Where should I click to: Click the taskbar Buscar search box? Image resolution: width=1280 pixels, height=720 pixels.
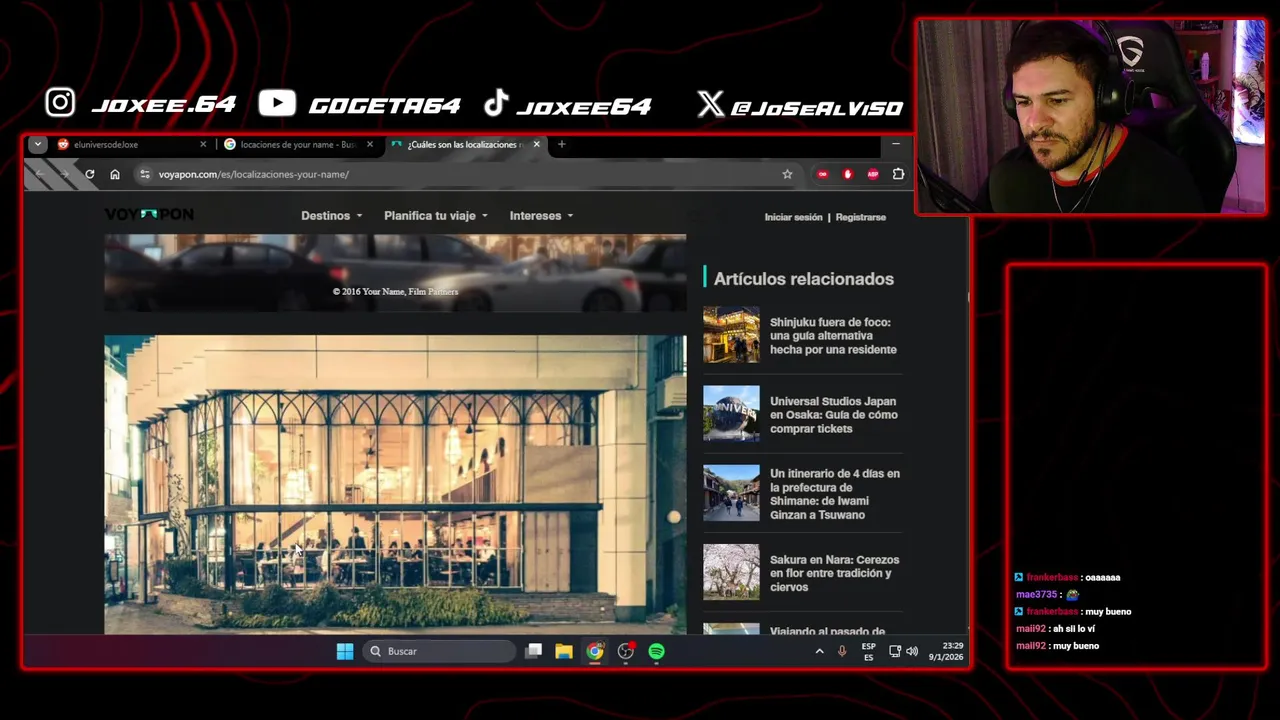pos(439,651)
